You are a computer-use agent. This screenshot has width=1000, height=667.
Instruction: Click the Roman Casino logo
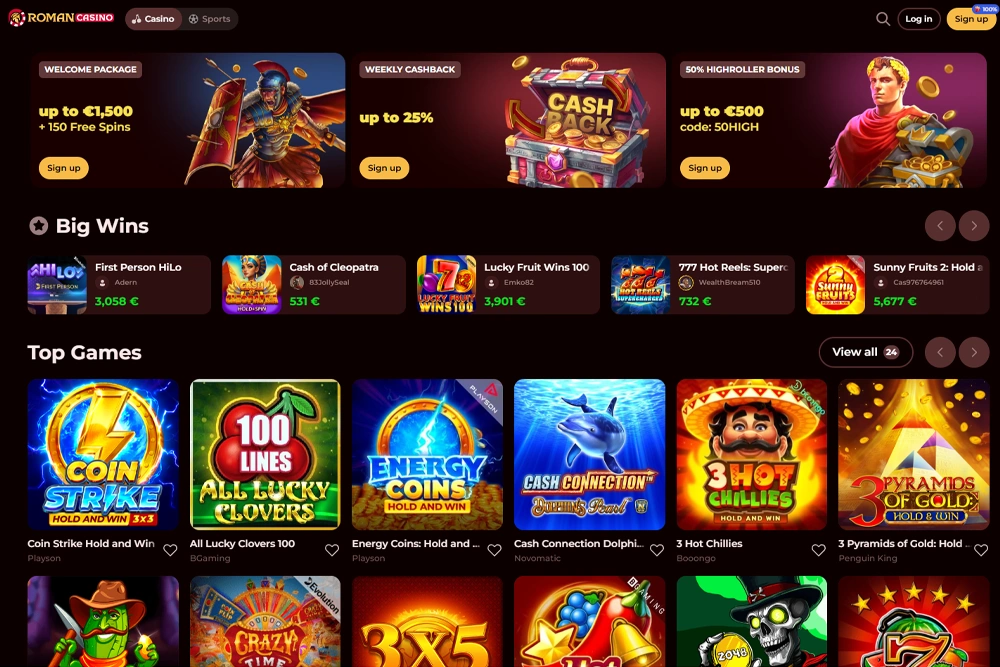pos(61,18)
